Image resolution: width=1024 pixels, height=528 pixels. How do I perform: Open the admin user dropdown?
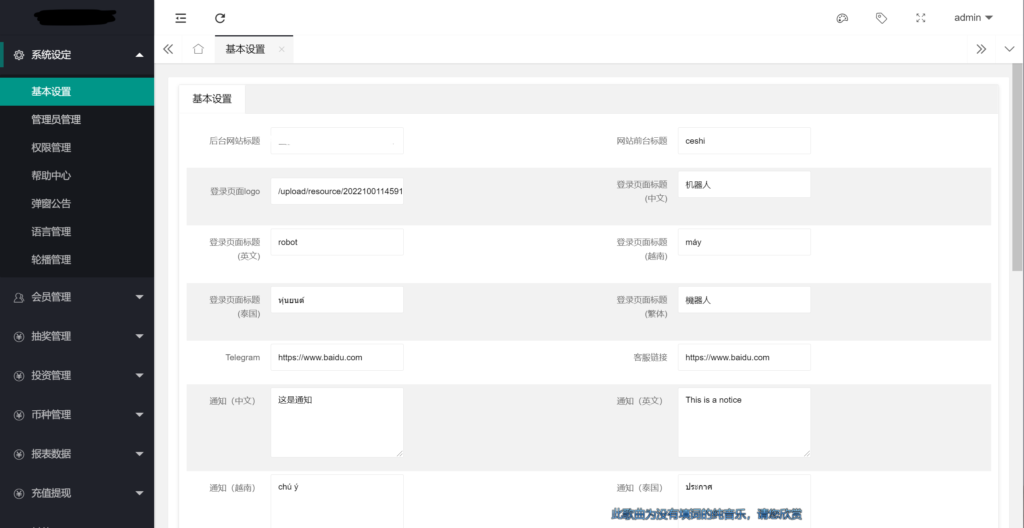[x=972, y=18]
